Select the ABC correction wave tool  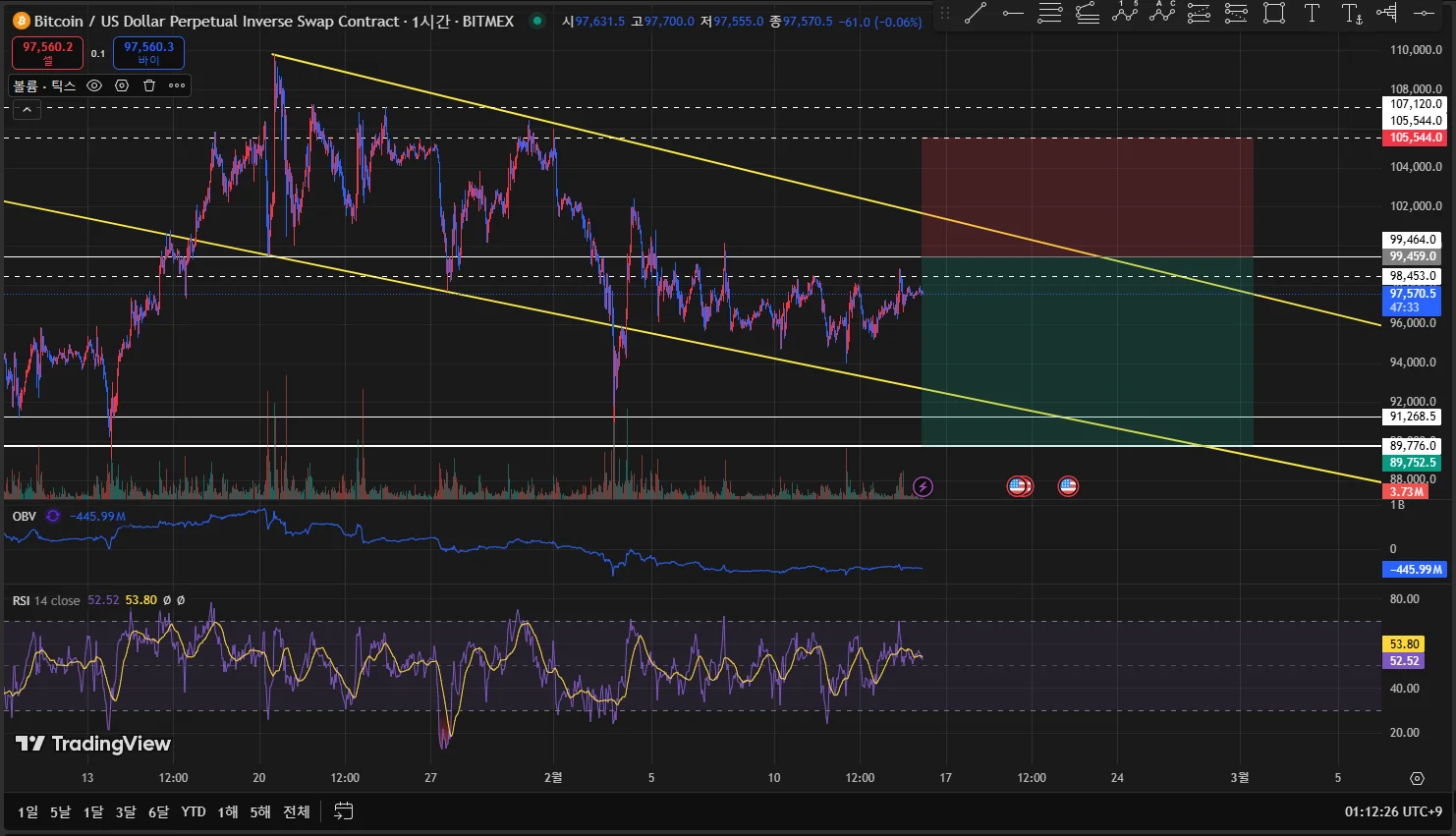[1162, 14]
